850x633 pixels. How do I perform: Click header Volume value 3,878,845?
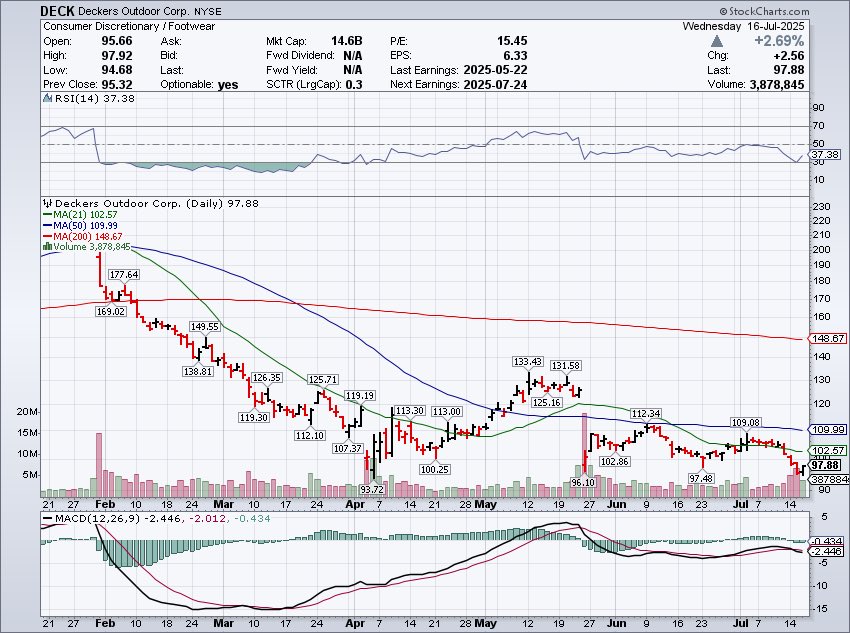pyautogui.click(x=777, y=85)
